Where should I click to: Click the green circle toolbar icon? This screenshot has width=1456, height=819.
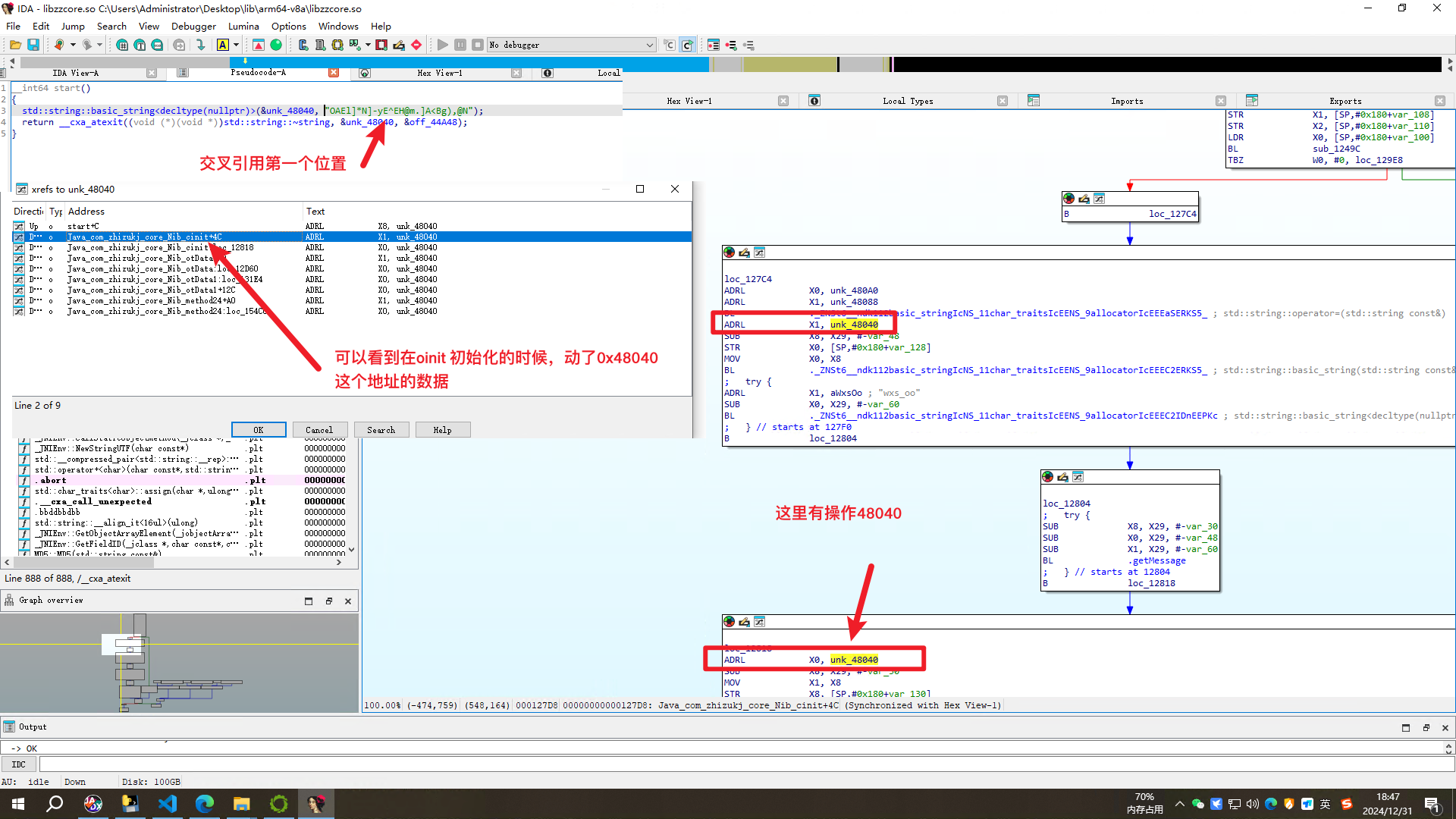276,45
